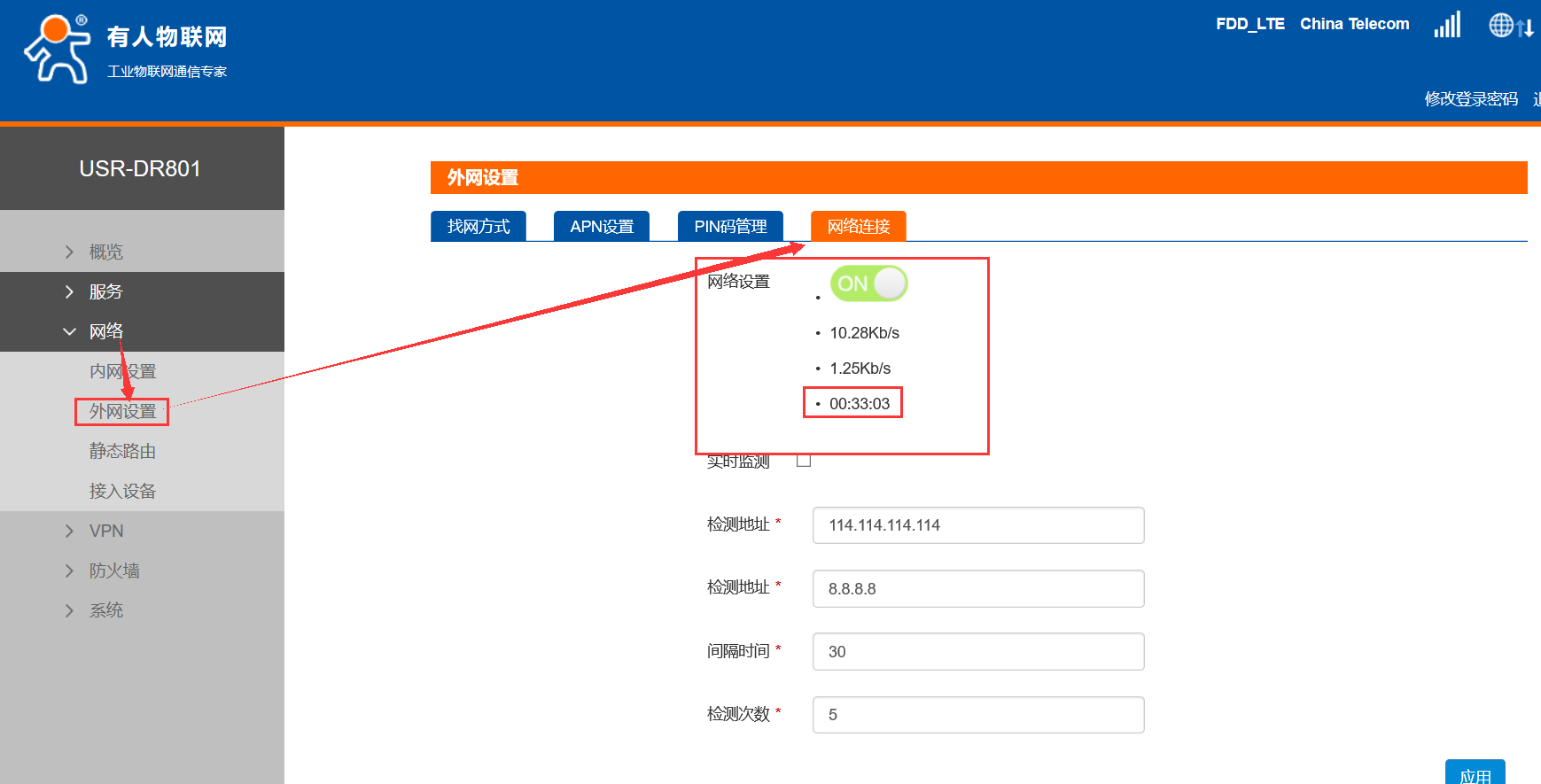Click the 间隔时间 field showing 30
Image resolution: width=1541 pixels, height=784 pixels.
[977, 652]
